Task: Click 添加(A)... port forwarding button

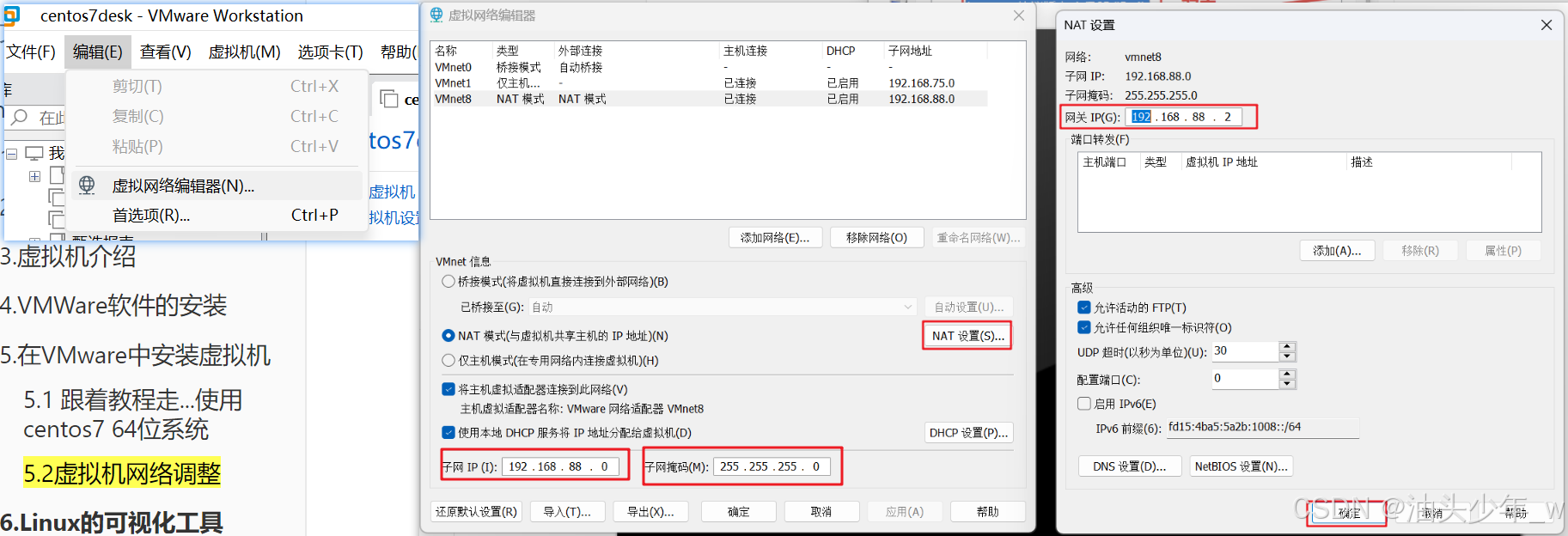Action: coord(1337,251)
